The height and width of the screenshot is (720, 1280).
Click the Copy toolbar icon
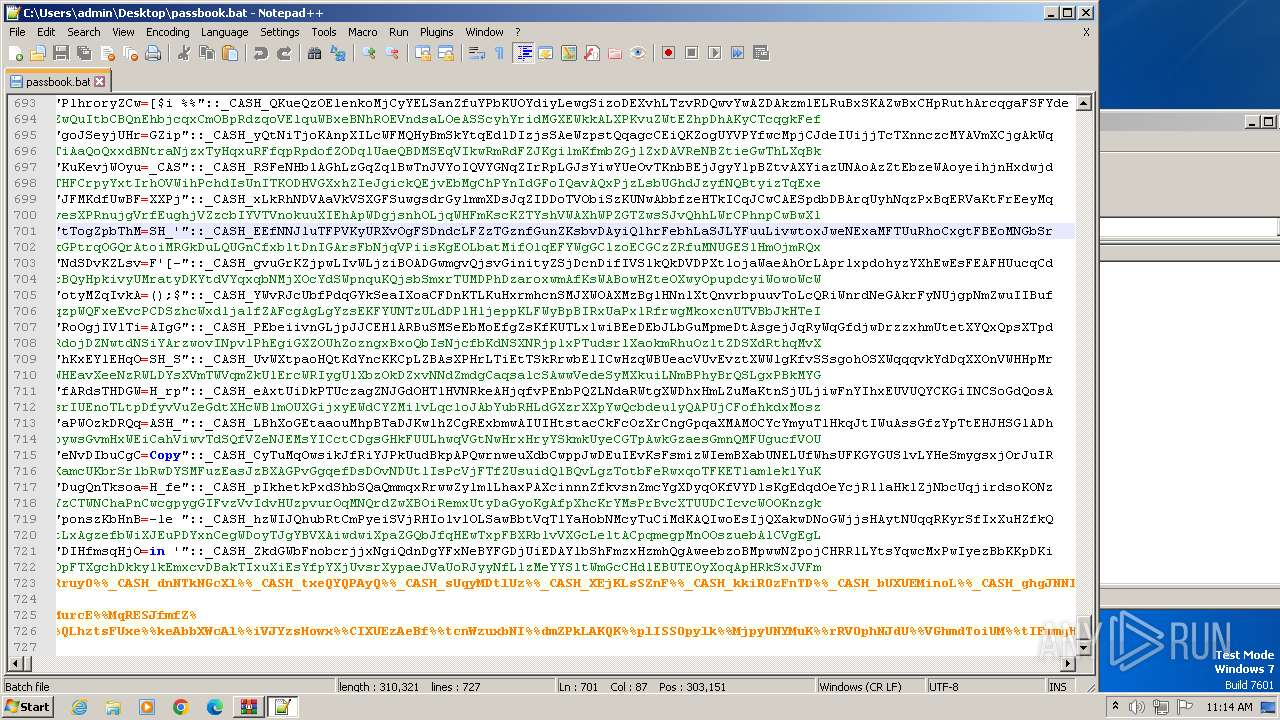(x=207, y=53)
